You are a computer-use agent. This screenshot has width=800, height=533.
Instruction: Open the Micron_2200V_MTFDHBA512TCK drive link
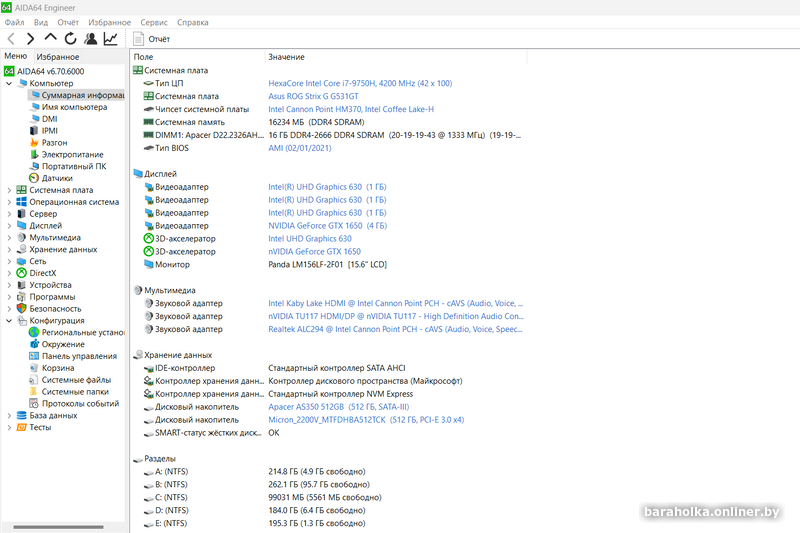point(366,420)
